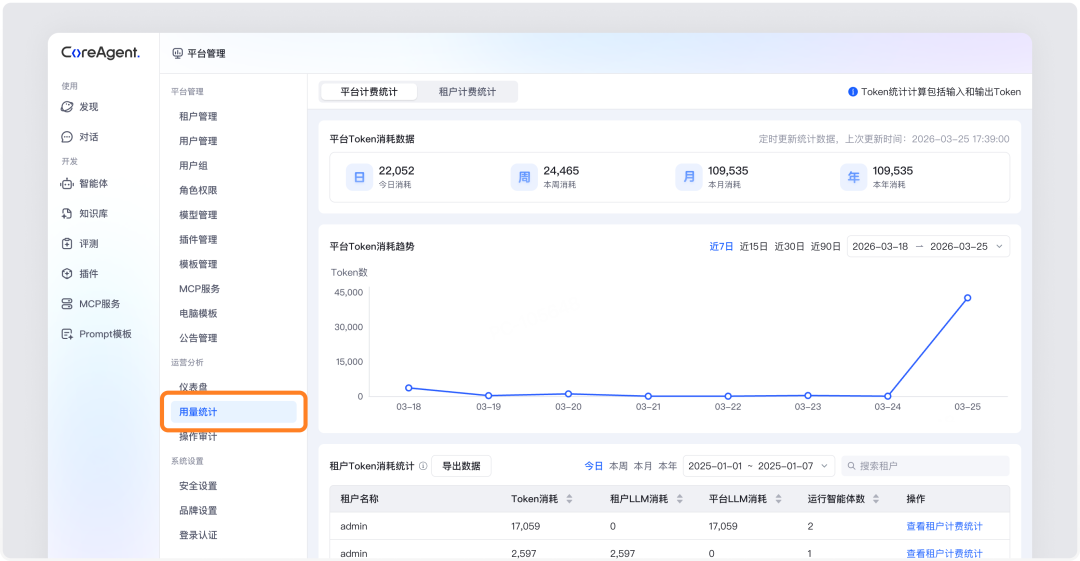Select 本月 tenant filter
Viewport: 1080px width, 561px height.
pyautogui.click(x=643, y=466)
